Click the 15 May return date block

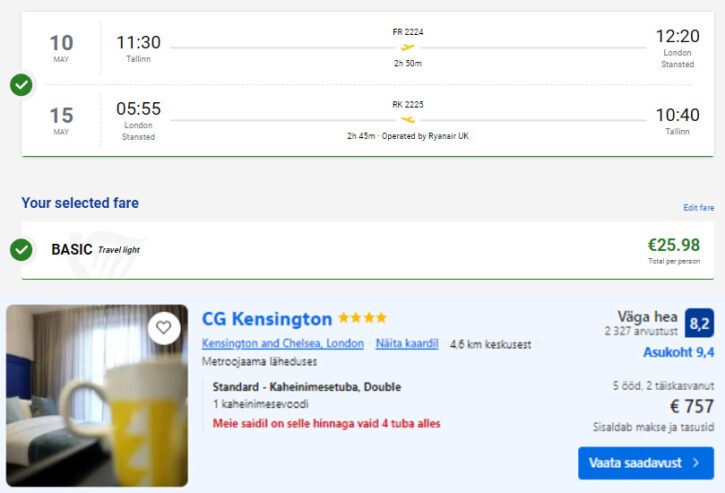pos(61,121)
